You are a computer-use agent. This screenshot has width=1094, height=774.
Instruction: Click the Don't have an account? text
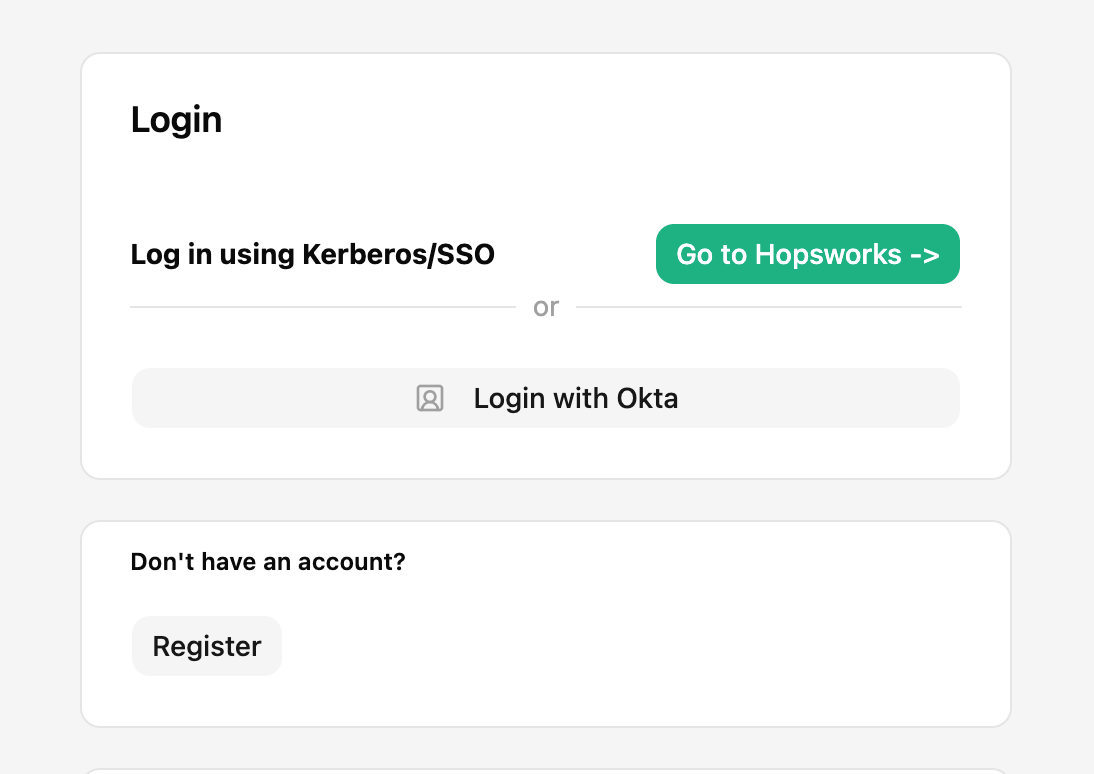click(x=268, y=562)
